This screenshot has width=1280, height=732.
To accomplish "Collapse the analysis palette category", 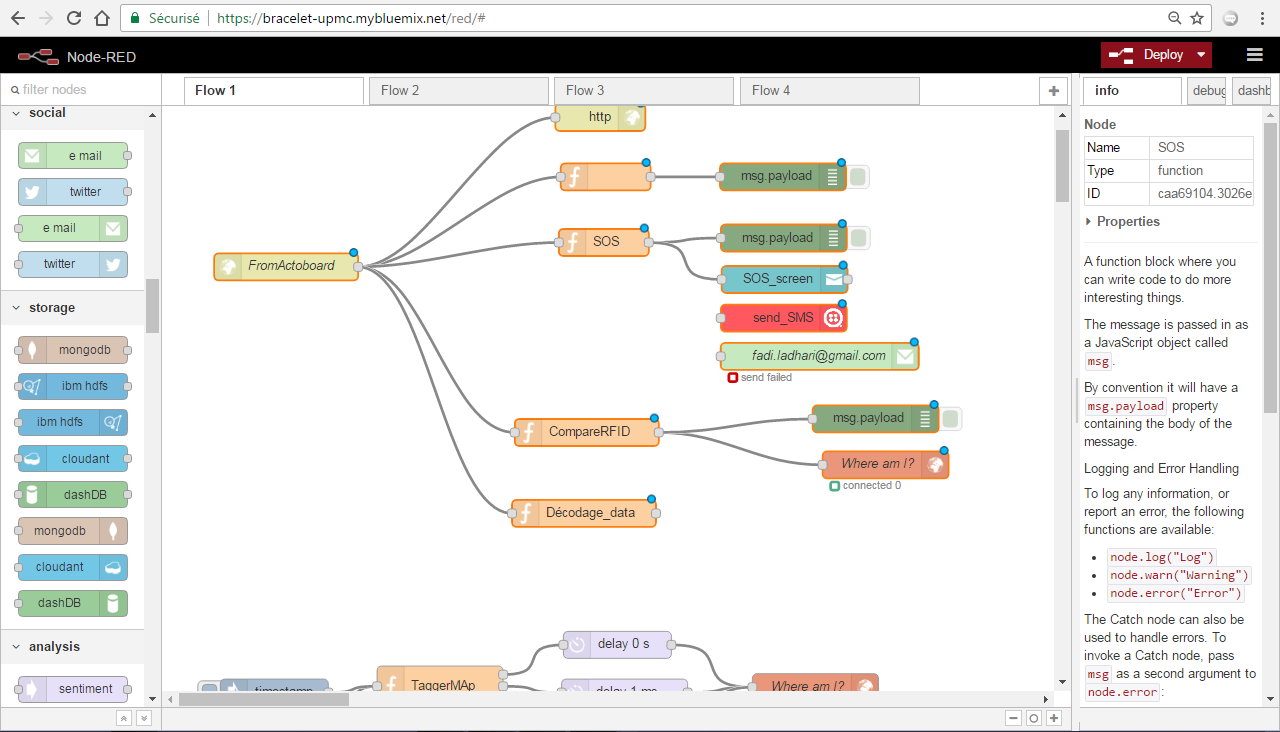I will (x=72, y=647).
